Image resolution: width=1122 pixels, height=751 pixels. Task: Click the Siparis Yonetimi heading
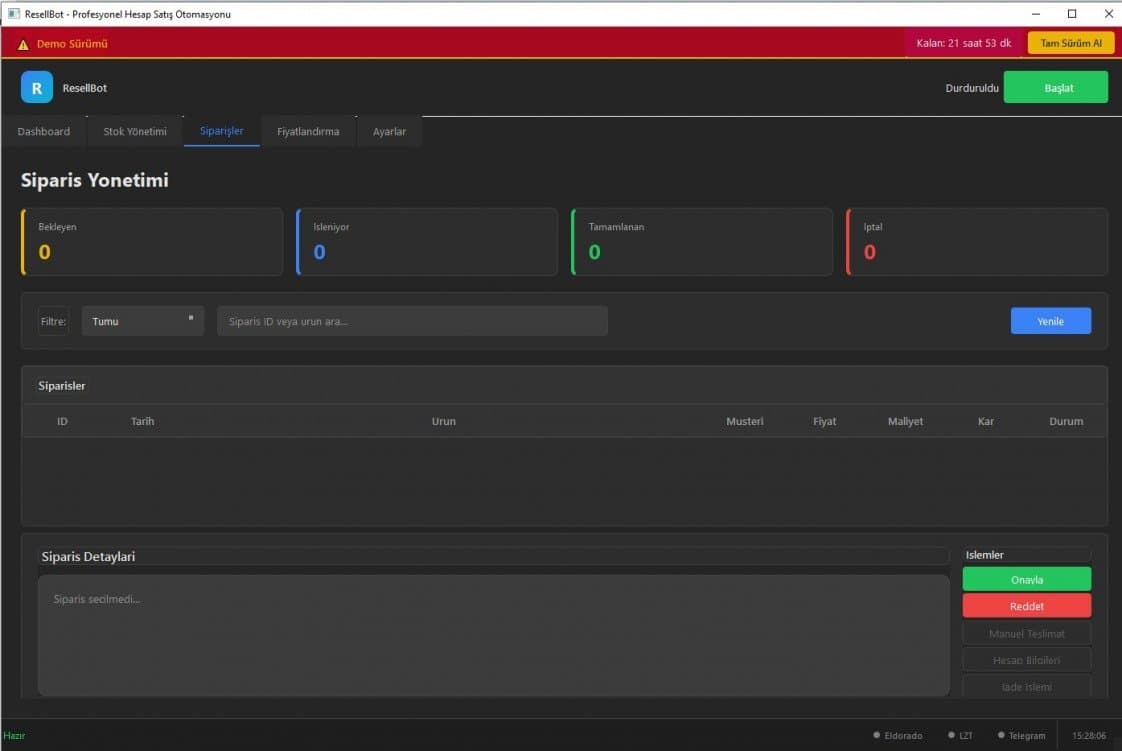94,180
